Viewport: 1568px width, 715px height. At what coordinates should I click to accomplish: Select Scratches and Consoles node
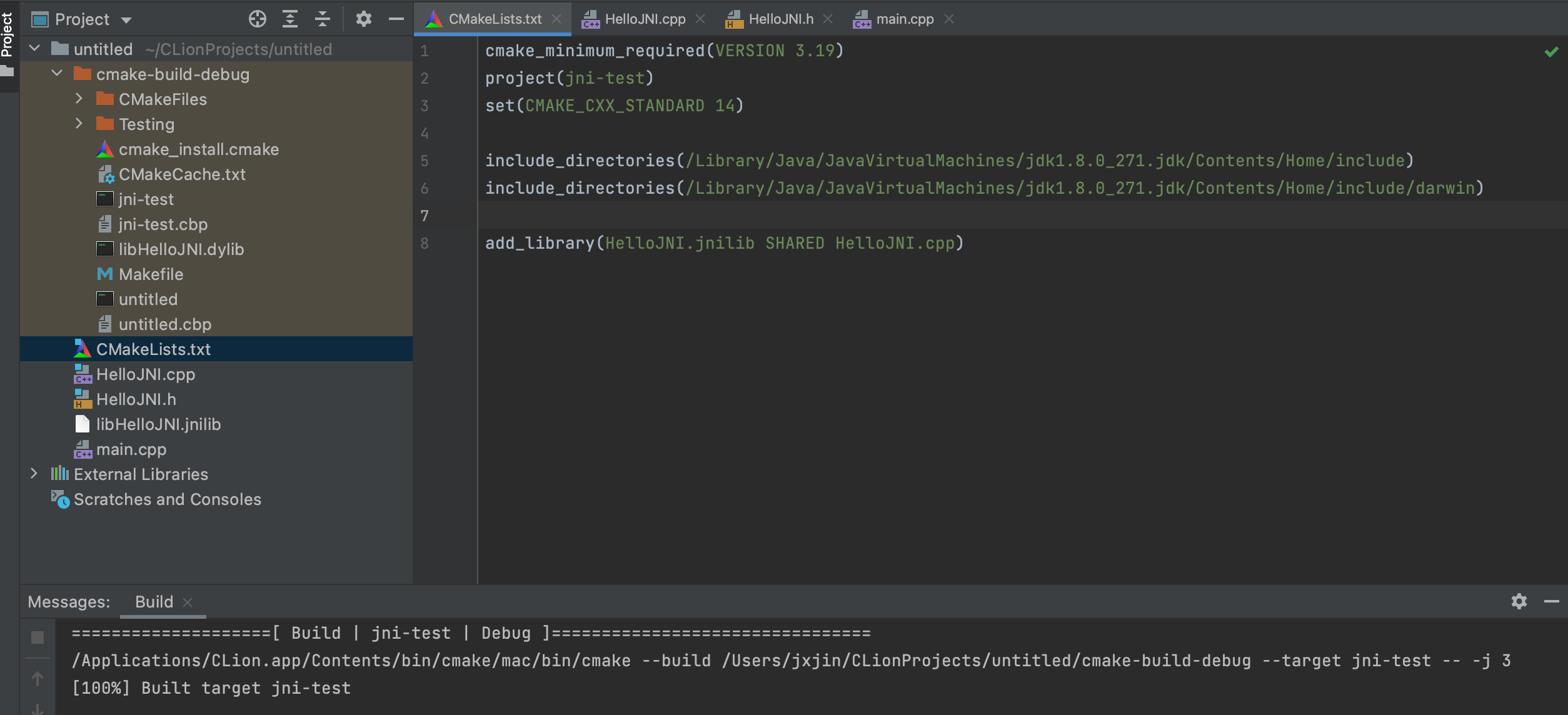click(x=168, y=499)
